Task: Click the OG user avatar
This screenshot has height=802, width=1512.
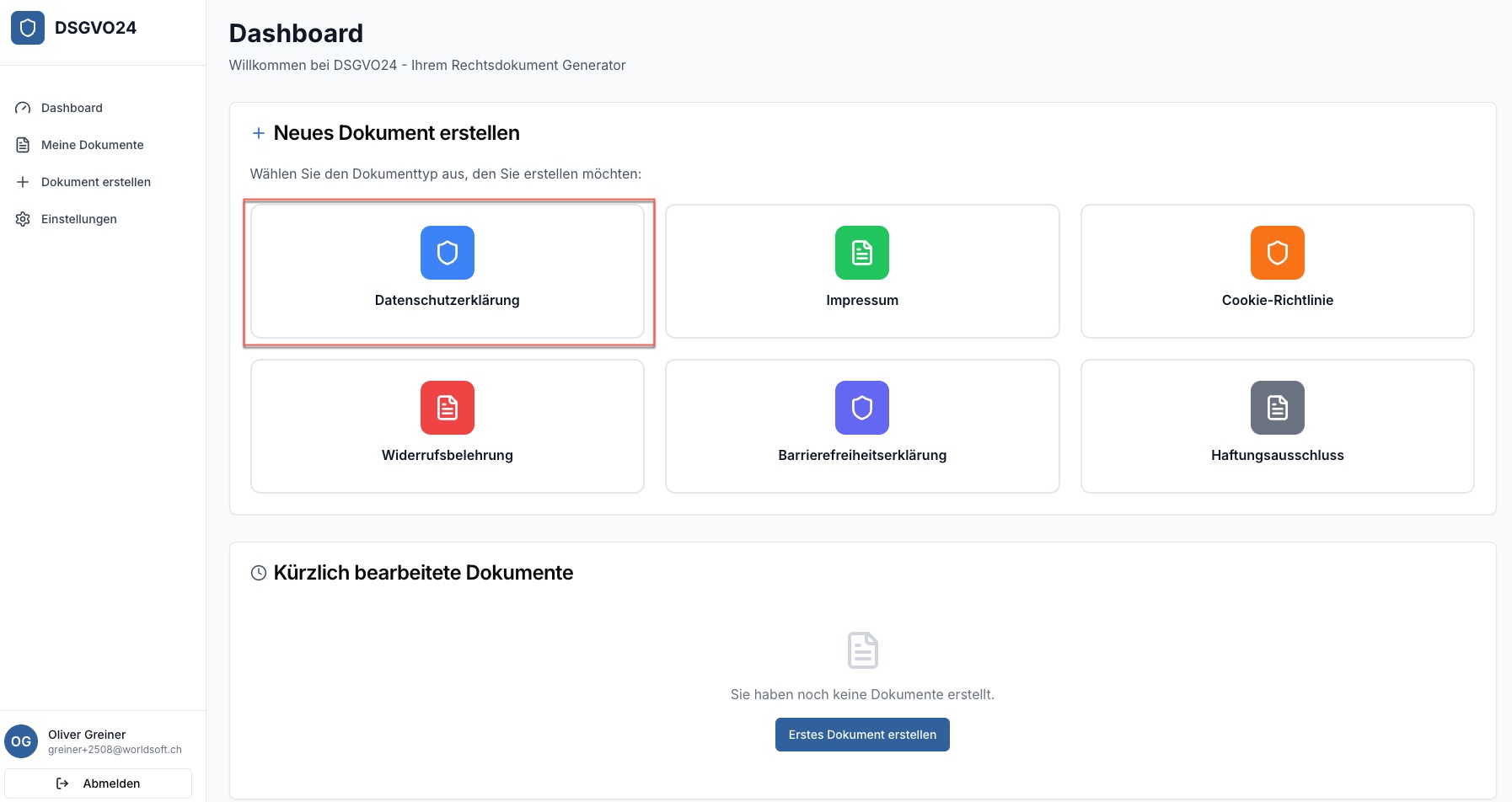Action: (x=21, y=741)
